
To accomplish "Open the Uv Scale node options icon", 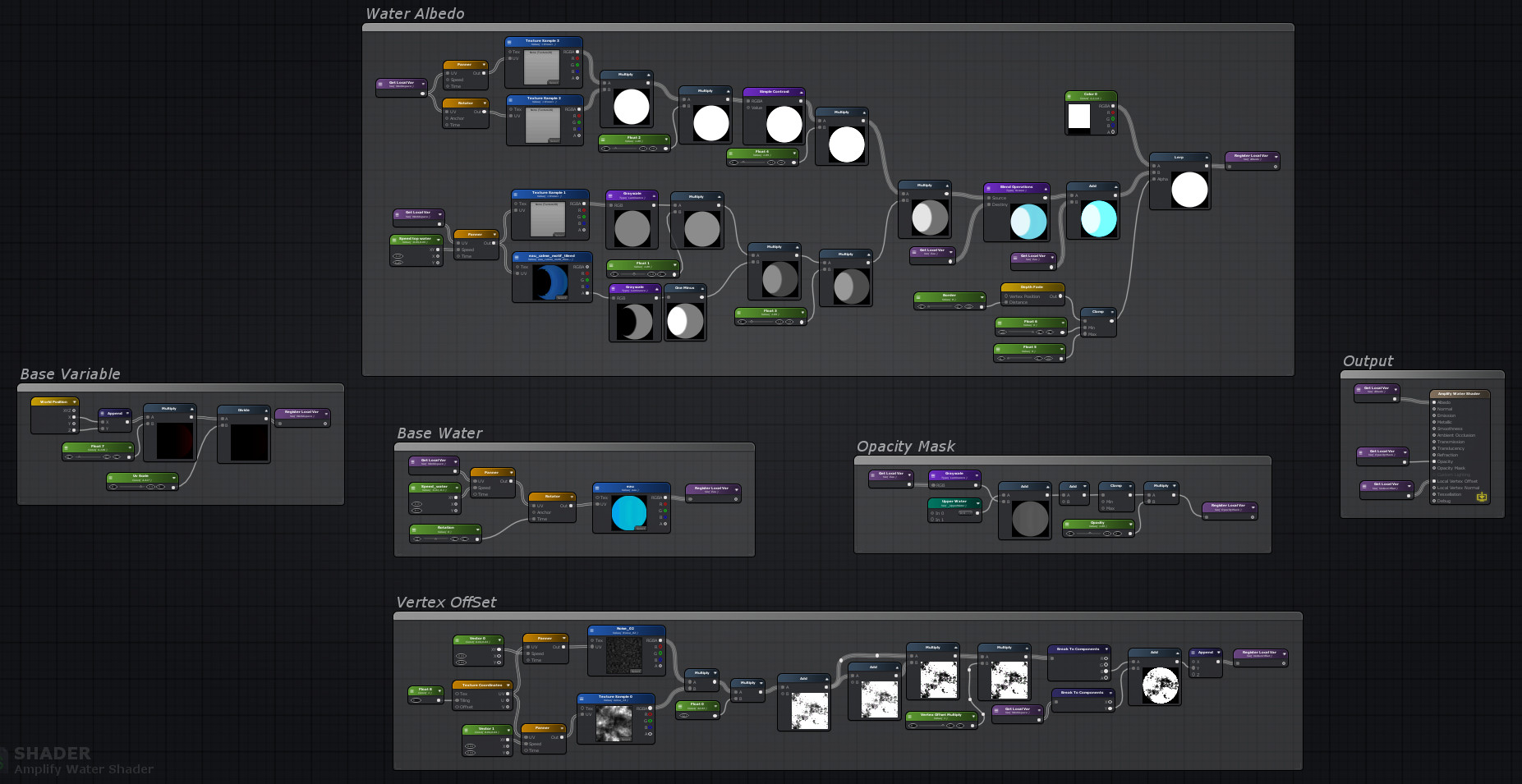I will click(111, 477).
